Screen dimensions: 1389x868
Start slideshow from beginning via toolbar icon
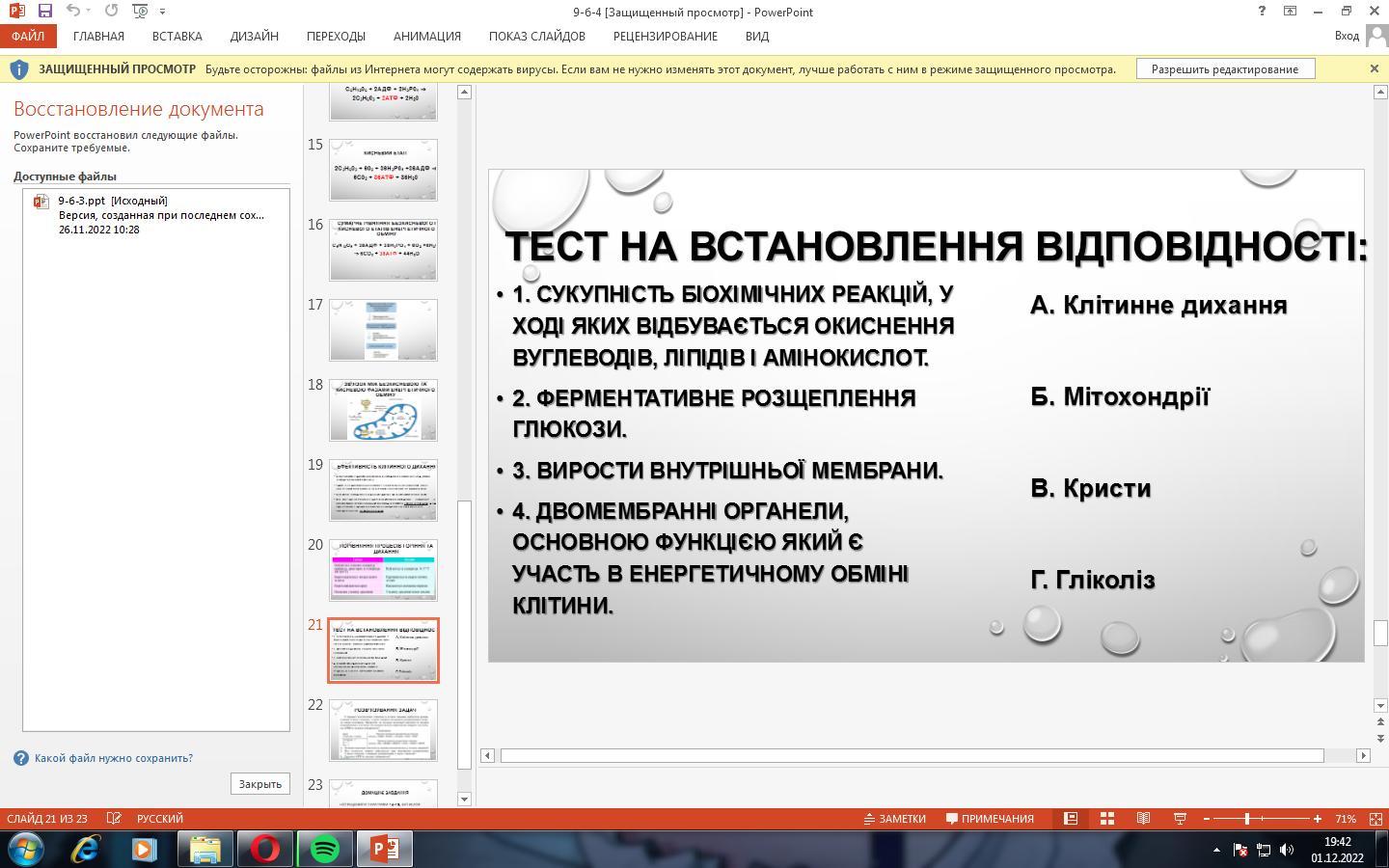(140, 11)
